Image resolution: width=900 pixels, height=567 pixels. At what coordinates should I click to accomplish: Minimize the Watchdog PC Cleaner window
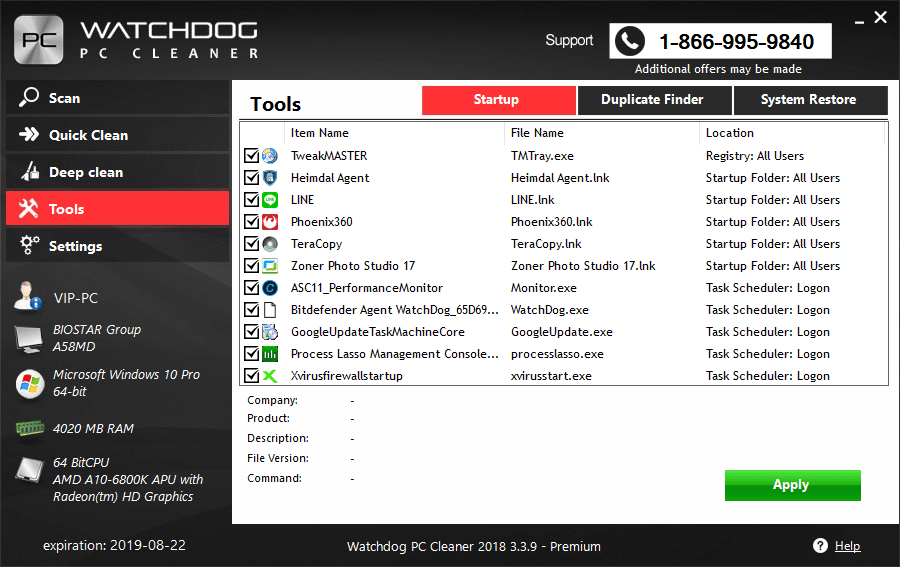(859, 22)
